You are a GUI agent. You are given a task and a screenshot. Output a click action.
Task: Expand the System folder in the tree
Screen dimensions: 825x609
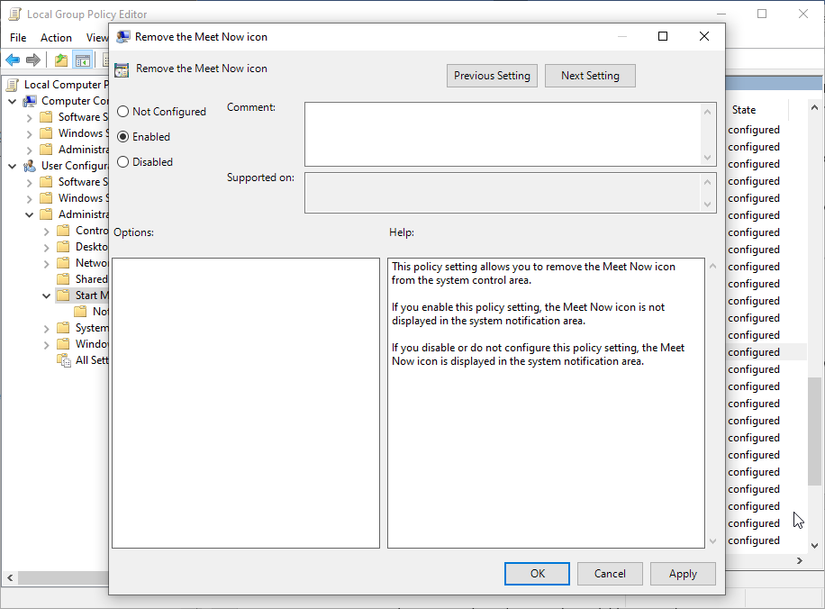coord(46,327)
